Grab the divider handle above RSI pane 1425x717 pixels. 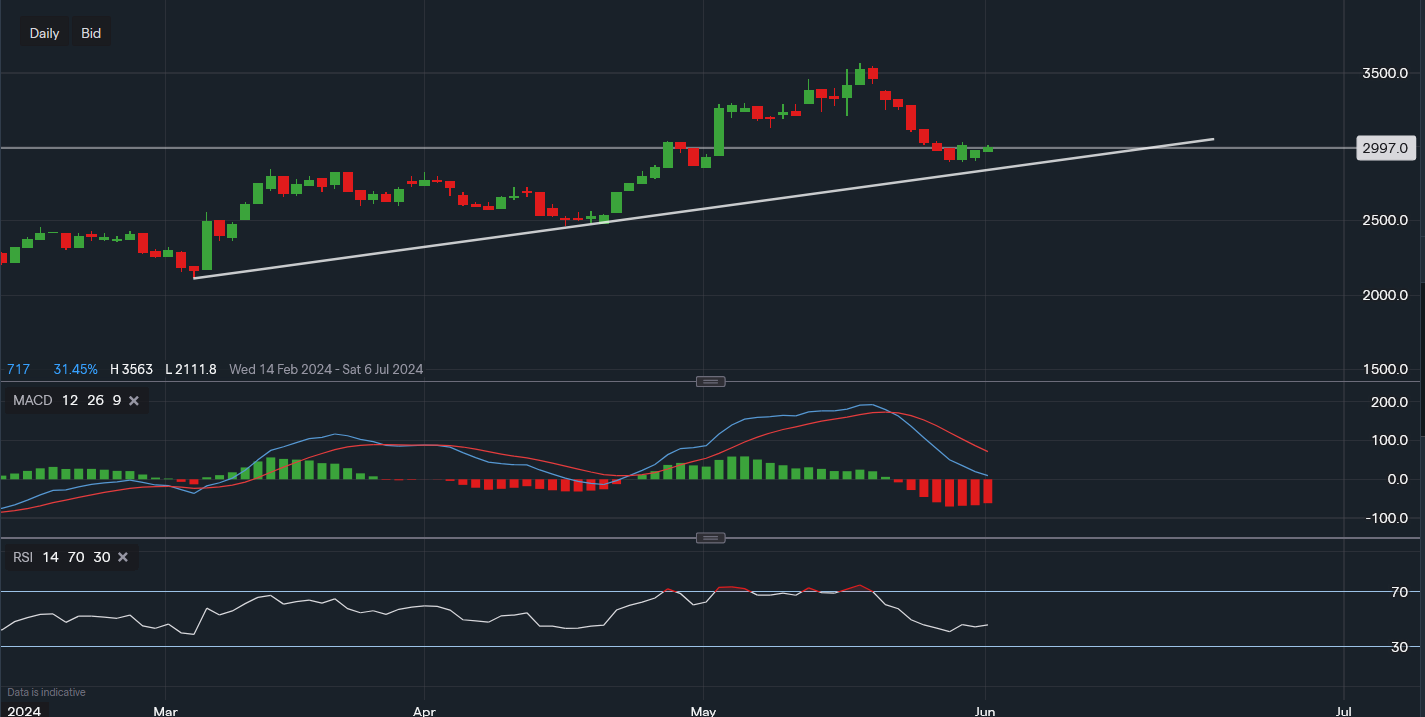710,538
